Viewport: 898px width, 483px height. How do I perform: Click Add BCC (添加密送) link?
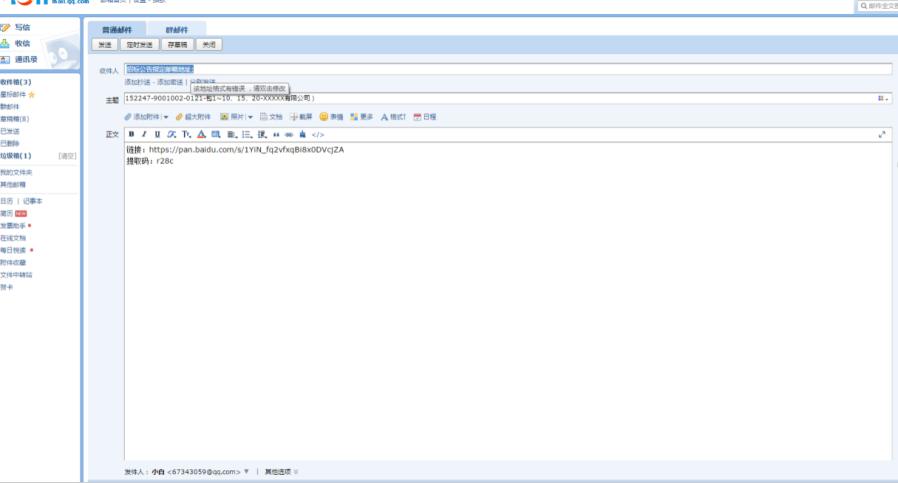[x=170, y=83]
